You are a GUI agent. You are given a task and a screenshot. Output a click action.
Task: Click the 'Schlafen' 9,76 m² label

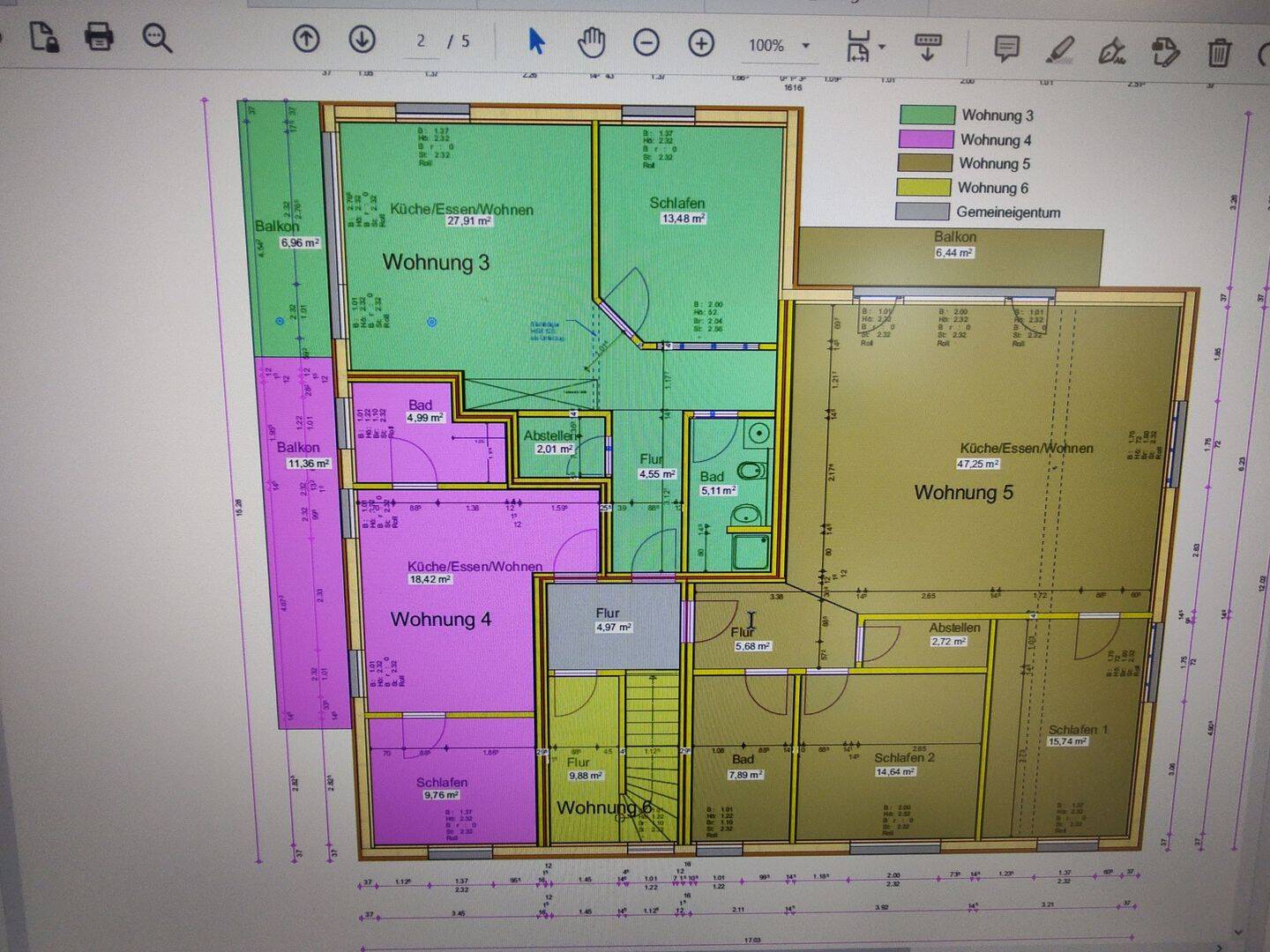click(x=442, y=783)
